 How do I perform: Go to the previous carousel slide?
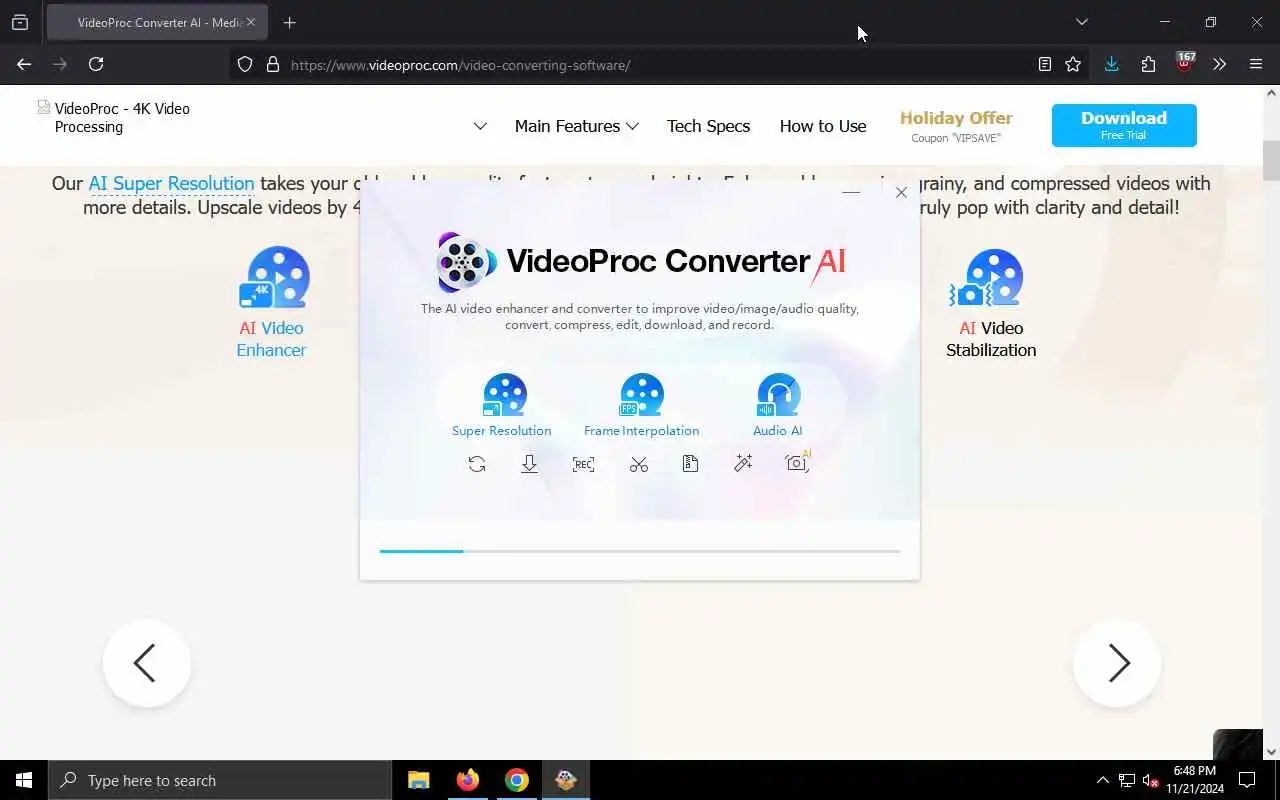pos(146,663)
